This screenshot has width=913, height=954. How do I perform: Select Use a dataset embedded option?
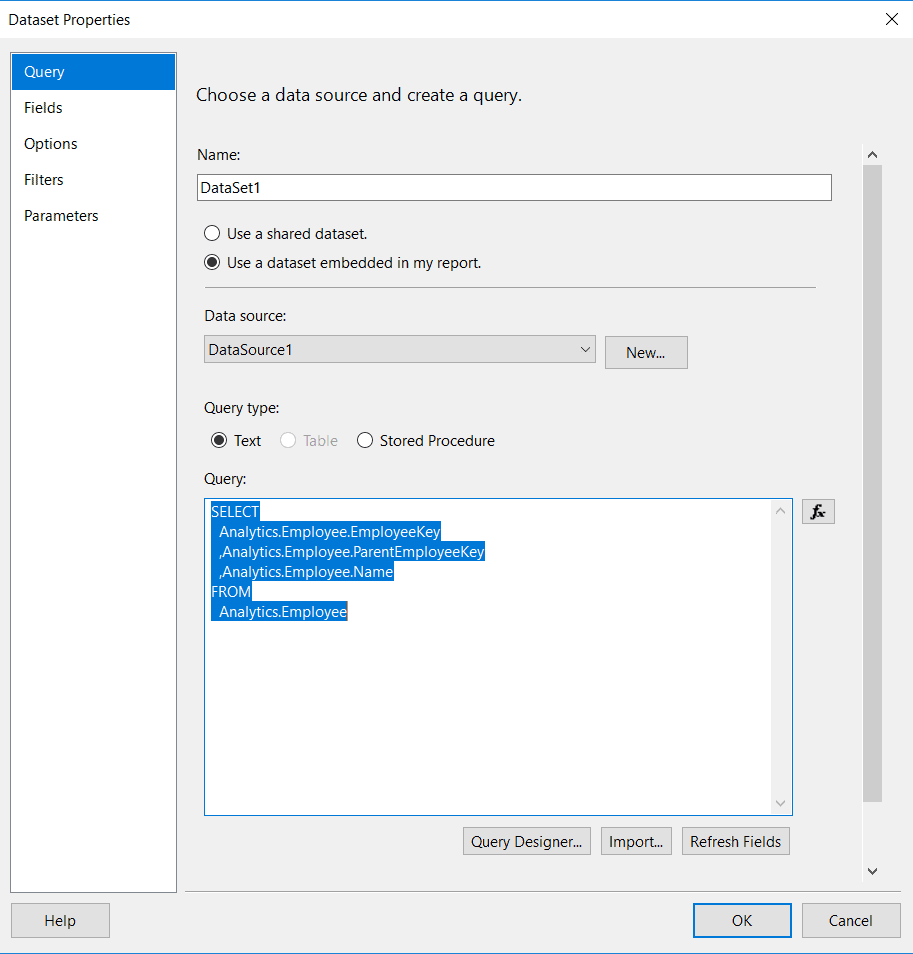pos(212,263)
